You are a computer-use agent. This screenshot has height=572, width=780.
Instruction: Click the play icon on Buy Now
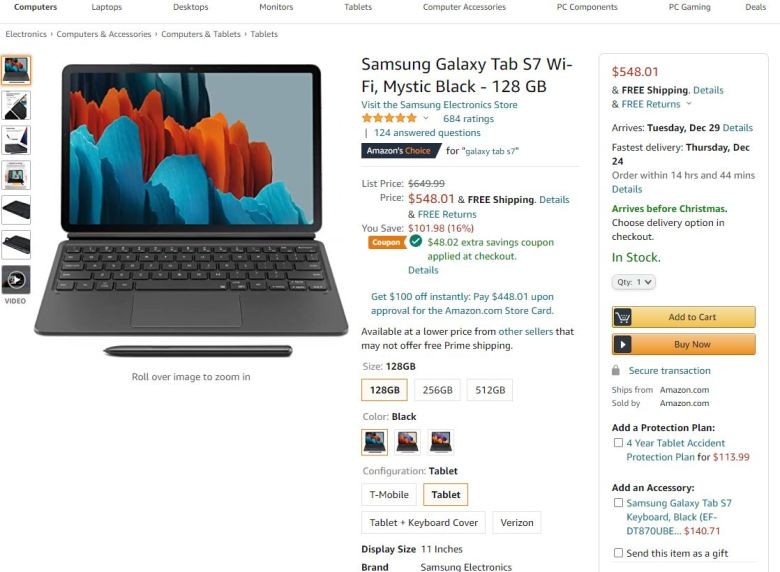[x=622, y=344]
